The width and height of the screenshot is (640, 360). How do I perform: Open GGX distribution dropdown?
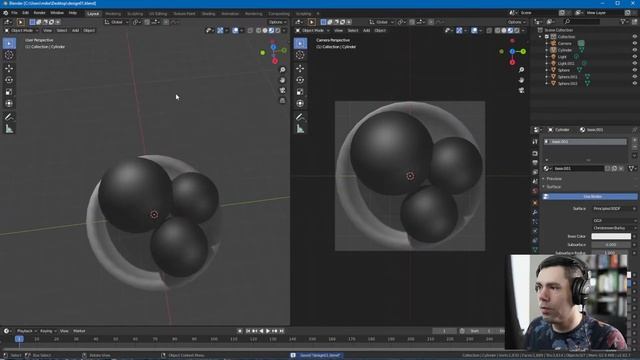coord(614,220)
